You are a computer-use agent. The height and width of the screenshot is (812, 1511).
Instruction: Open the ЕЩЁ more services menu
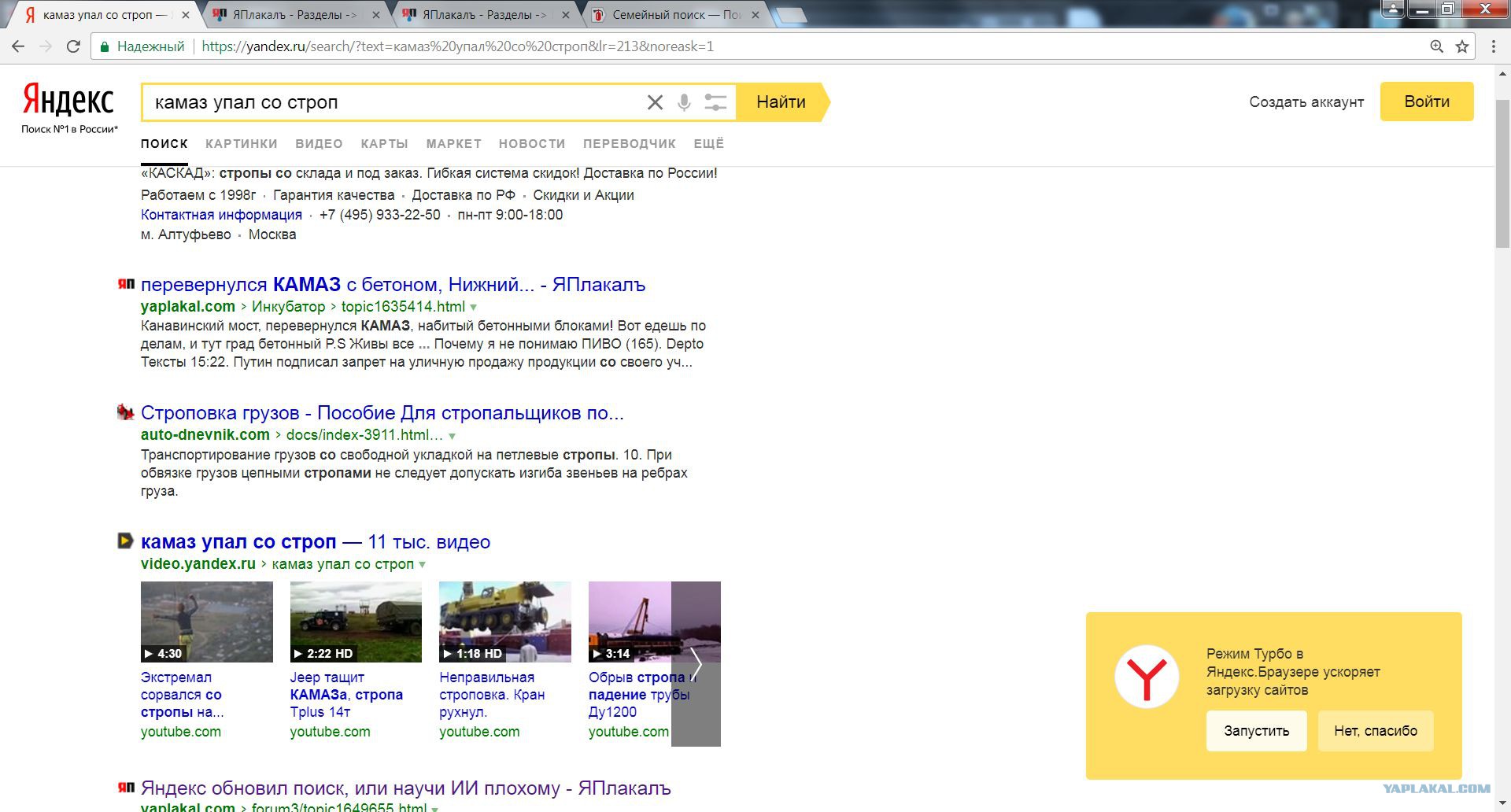[x=708, y=144]
